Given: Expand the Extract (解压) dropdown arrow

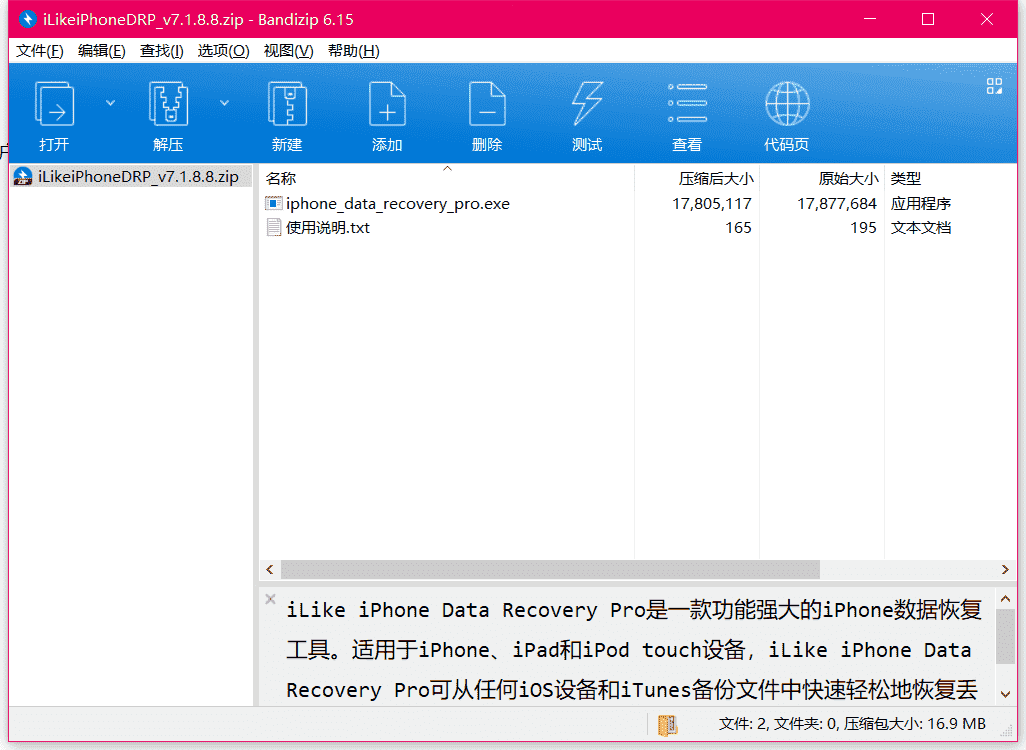Looking at the screenshot, I should [x=224, y=103].
